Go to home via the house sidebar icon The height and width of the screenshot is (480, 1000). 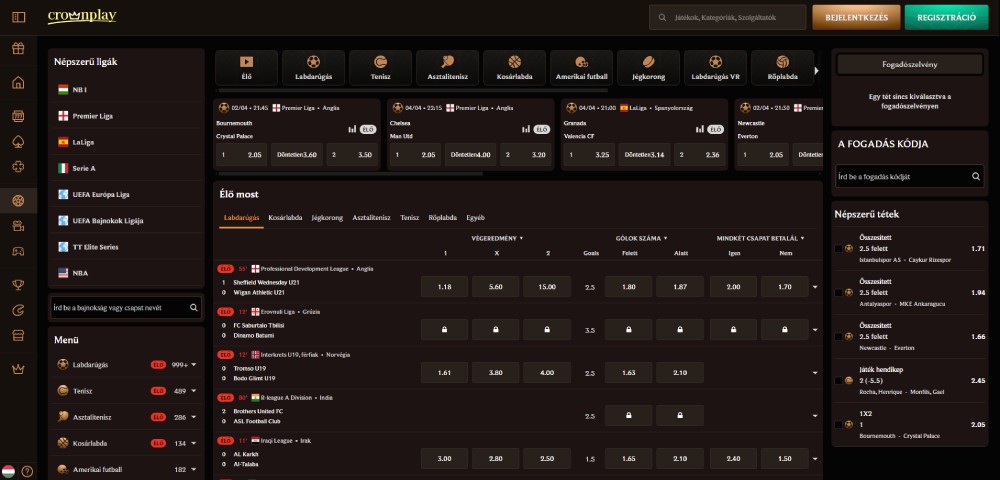click(17, 82)
